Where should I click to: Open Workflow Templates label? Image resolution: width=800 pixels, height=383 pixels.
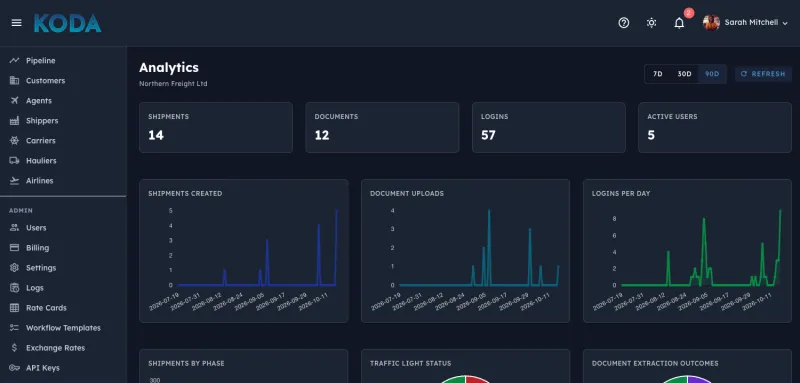tap(63, 328)
